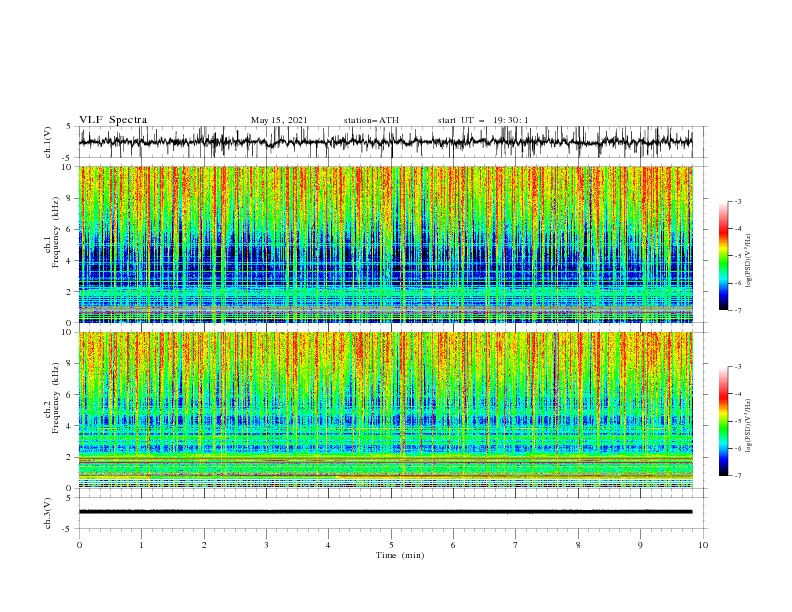The width and height of the screenshot is (792, 612).
Task: Click the 'ch.2 Frequency (kHz)' axis label
Action: point(52,398)
